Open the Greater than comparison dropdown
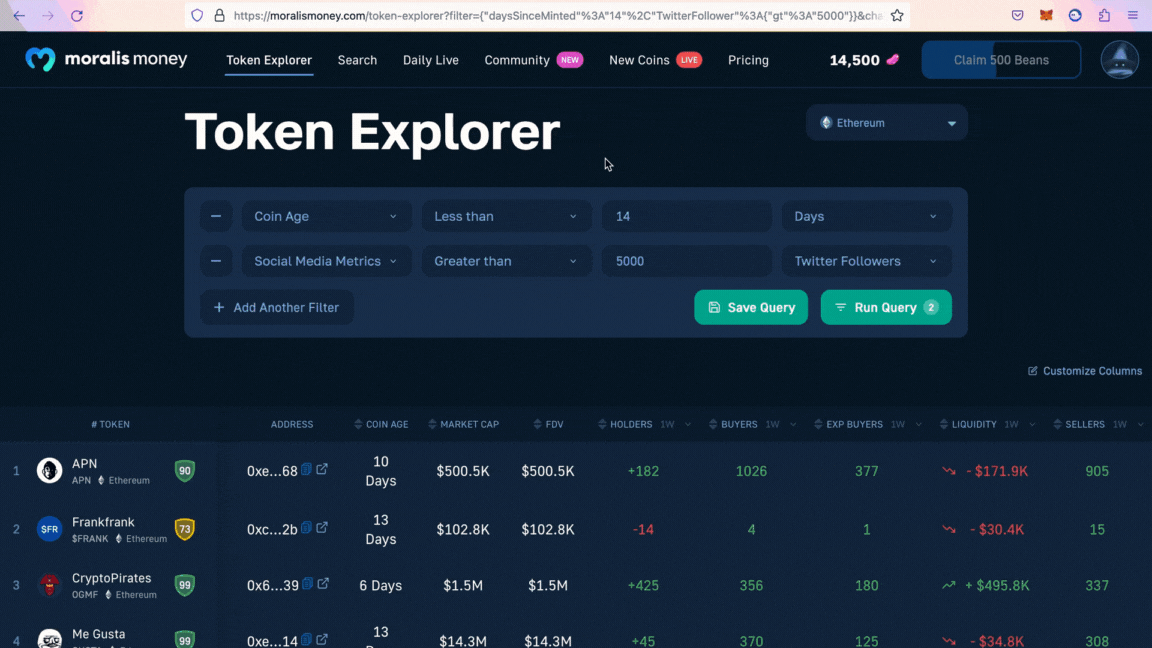This screenshot has width=1152, height=648. [x=506, y=261]
